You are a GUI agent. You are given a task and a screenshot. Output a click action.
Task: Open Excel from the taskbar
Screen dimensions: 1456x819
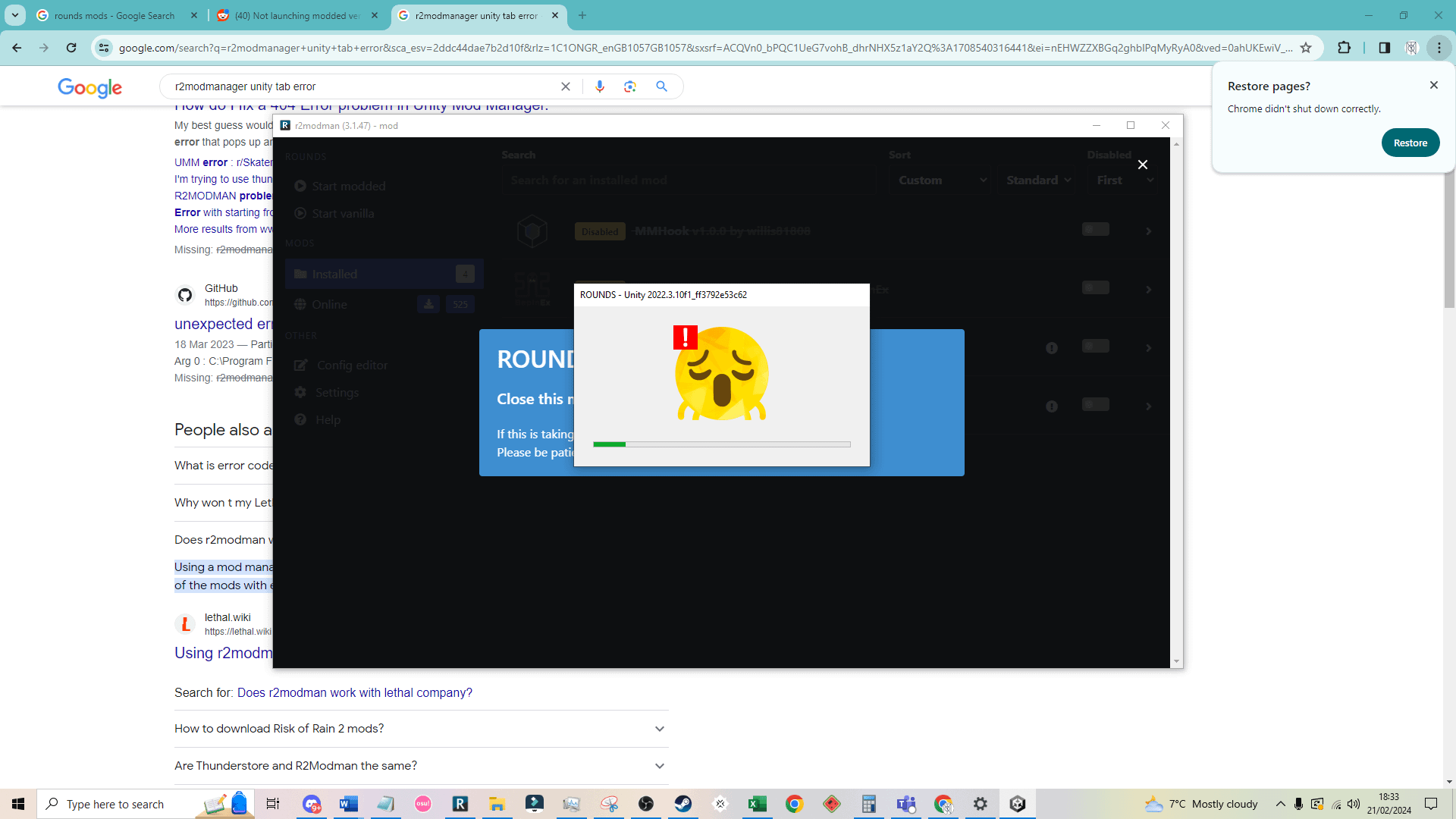[x=758, y=804]
